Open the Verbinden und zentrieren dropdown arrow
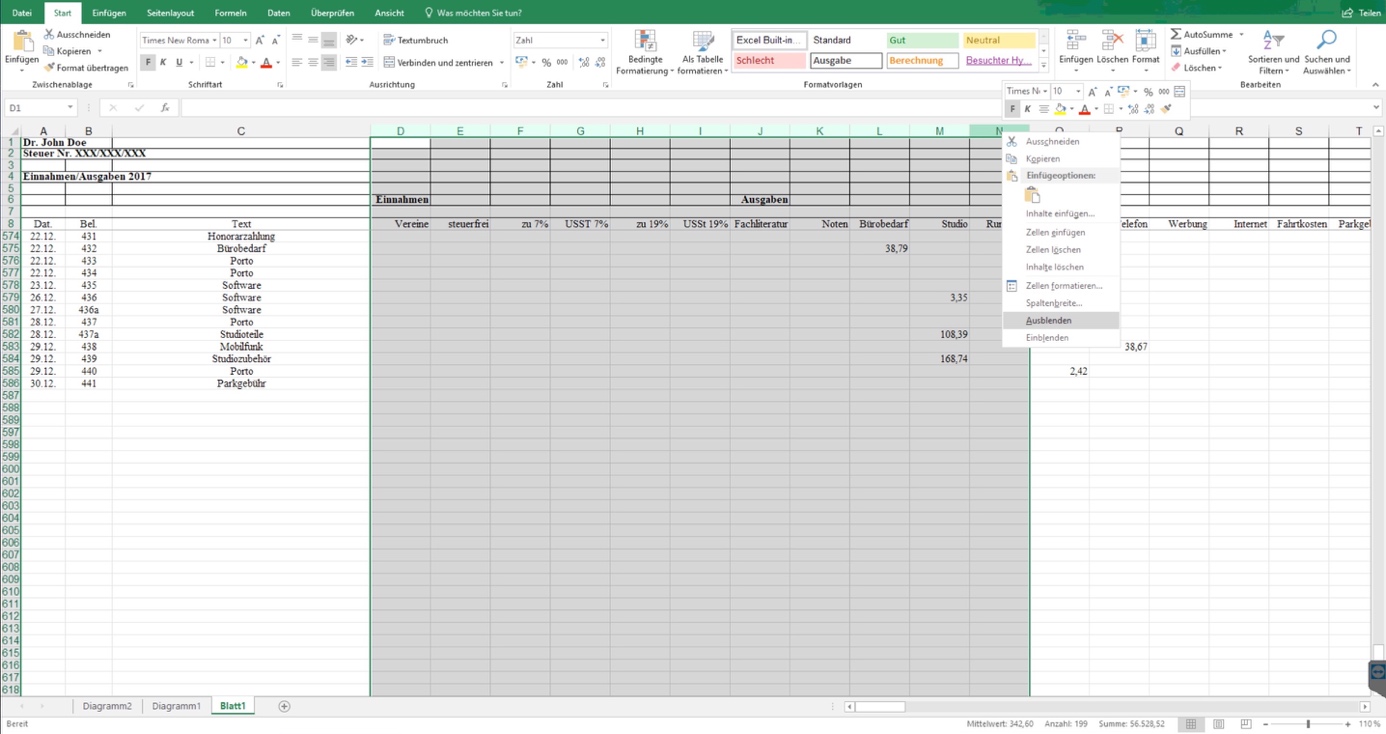The image size is (1386, 734). pyautogui.click(x=502, y=62)
